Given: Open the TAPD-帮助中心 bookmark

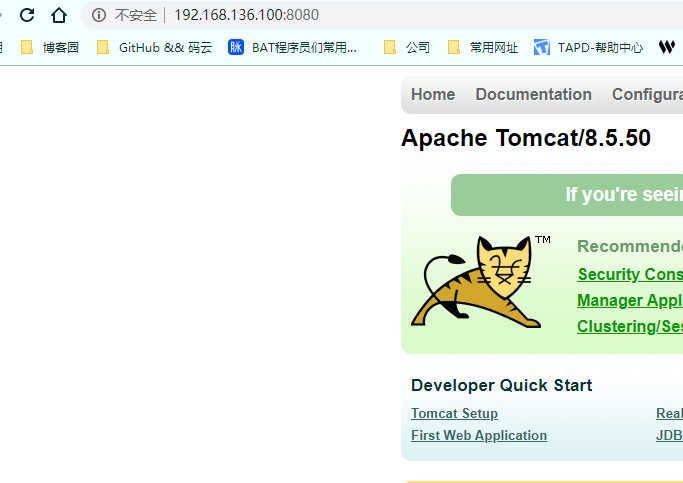Looking at the screenshot, I should click(588, 47).
